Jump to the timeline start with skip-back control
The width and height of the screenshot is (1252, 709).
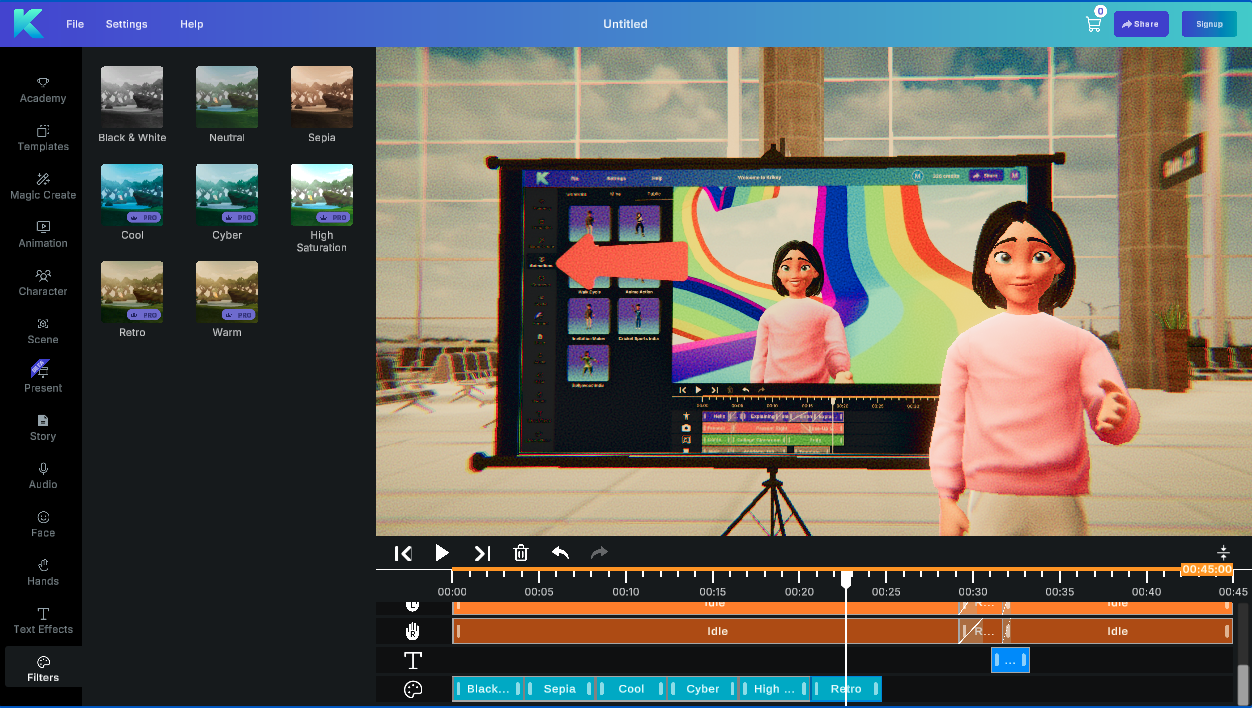click(x=403, y=553)
